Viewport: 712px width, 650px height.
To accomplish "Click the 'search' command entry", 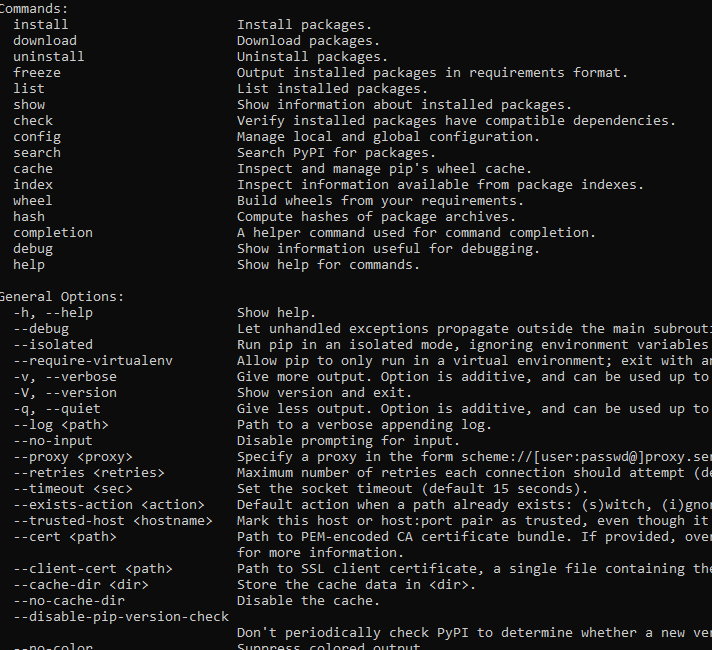I will [x=37, y=153].
